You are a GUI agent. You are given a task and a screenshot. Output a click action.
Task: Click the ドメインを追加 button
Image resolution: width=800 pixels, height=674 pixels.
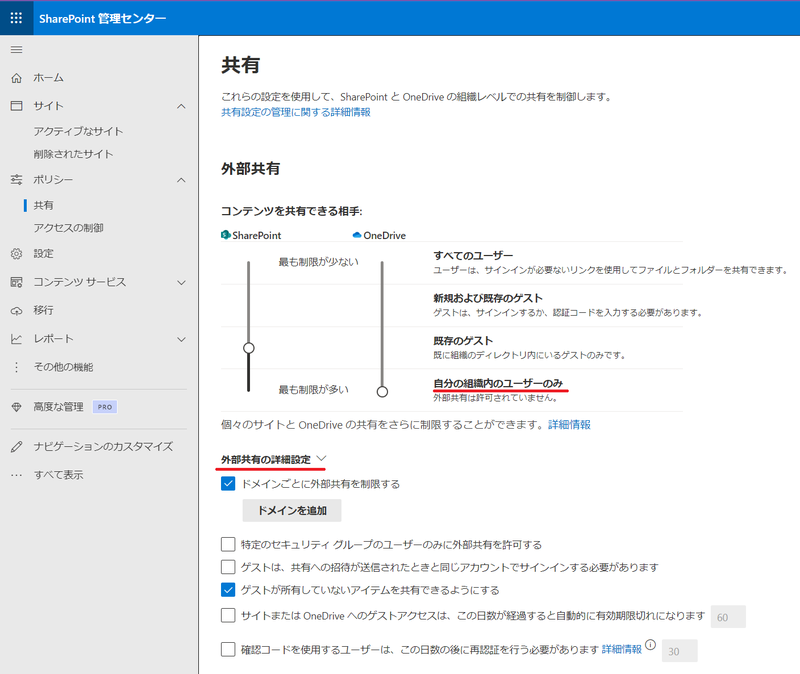[x=292, y=510]
